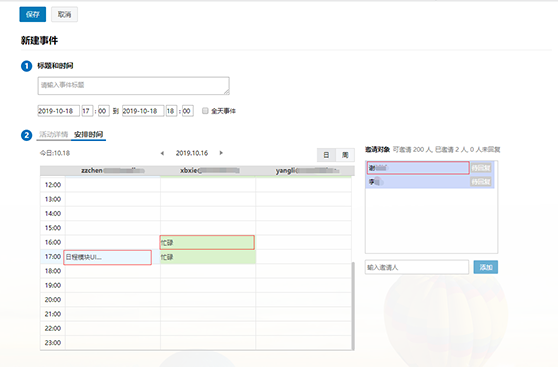
Task: Switch calendar to week view (周)
Action: tap(345, 155)
